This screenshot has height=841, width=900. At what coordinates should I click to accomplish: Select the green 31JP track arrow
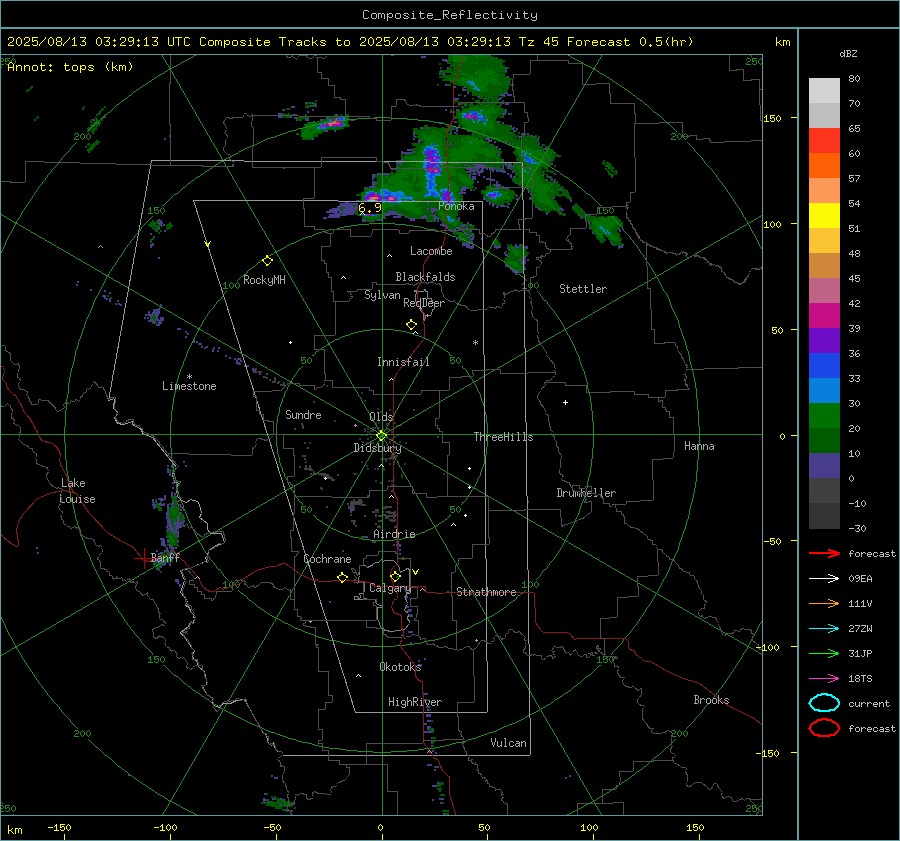824,653
